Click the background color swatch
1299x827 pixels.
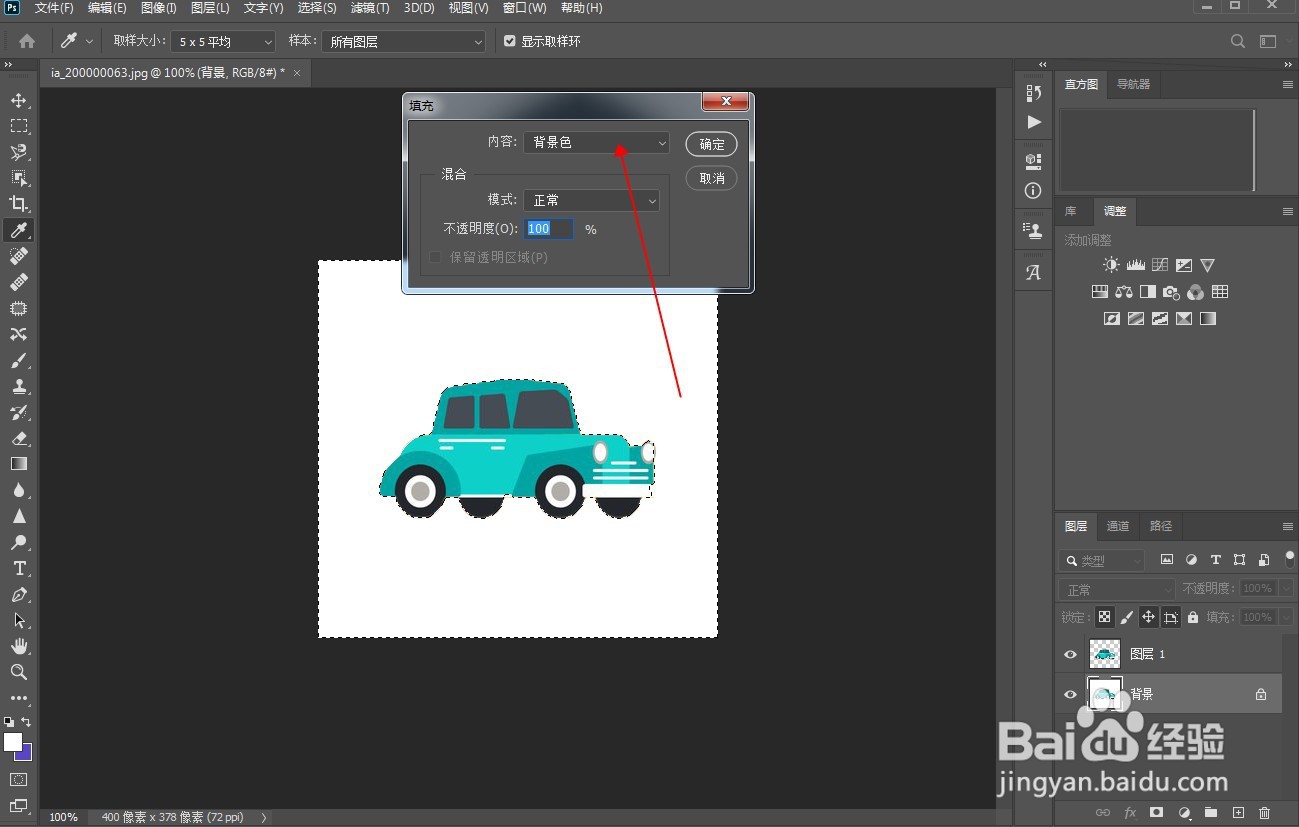[26, 754]
